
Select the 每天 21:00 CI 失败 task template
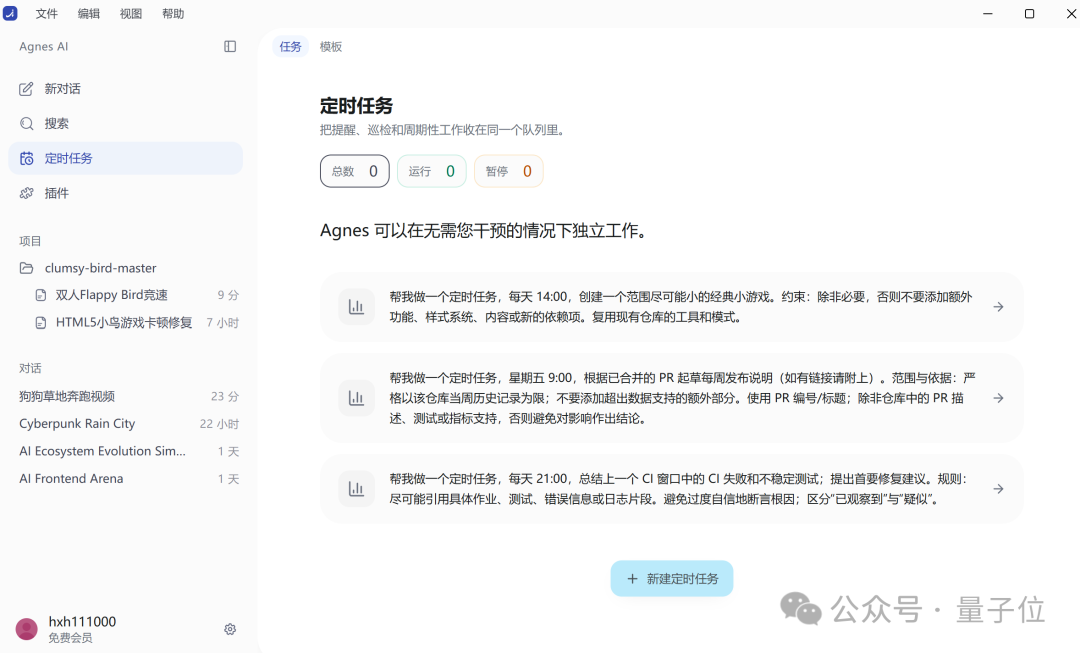click(672, 488)
